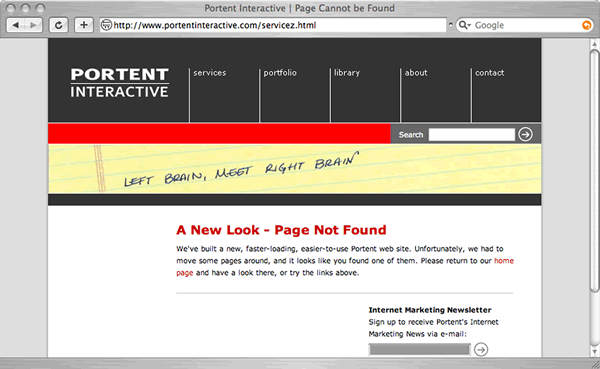The height and width of the screenshot is (369, 600).
Task: Click the window resize grip corner
Action: (595, 364)
